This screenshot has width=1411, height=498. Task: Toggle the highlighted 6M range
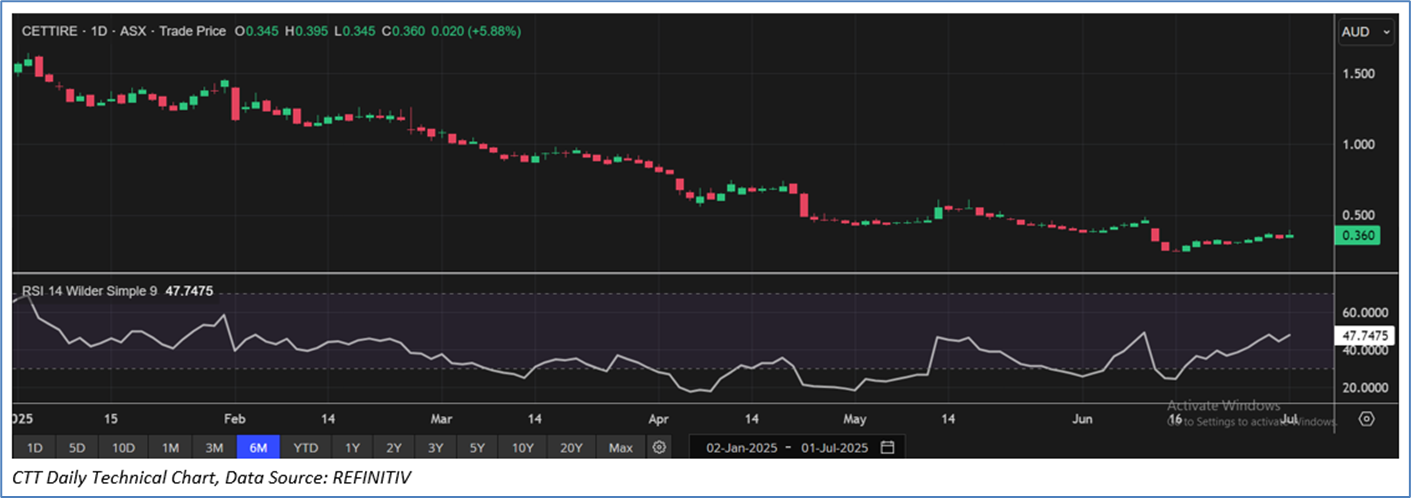pyautogui.click(x=258, y=447)
